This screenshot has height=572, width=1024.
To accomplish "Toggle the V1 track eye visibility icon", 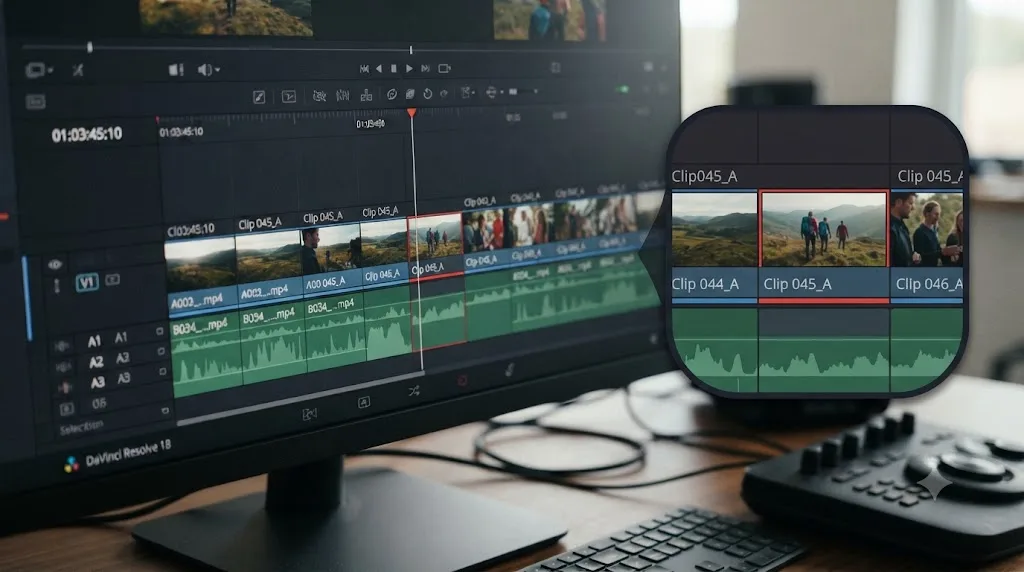I will pos(54,264).
